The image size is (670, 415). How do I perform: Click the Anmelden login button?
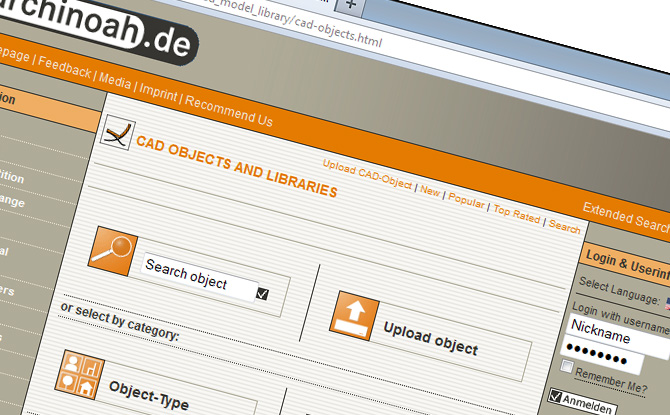coord(583,402)
